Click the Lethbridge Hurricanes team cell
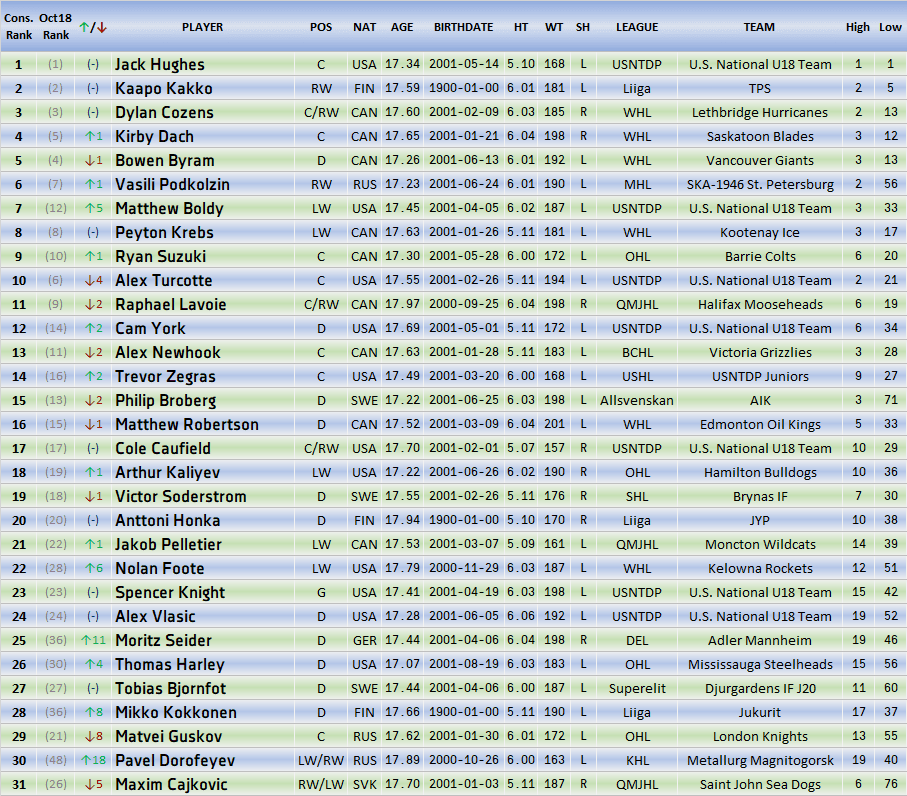907x796 pixels. click(759, 112)
